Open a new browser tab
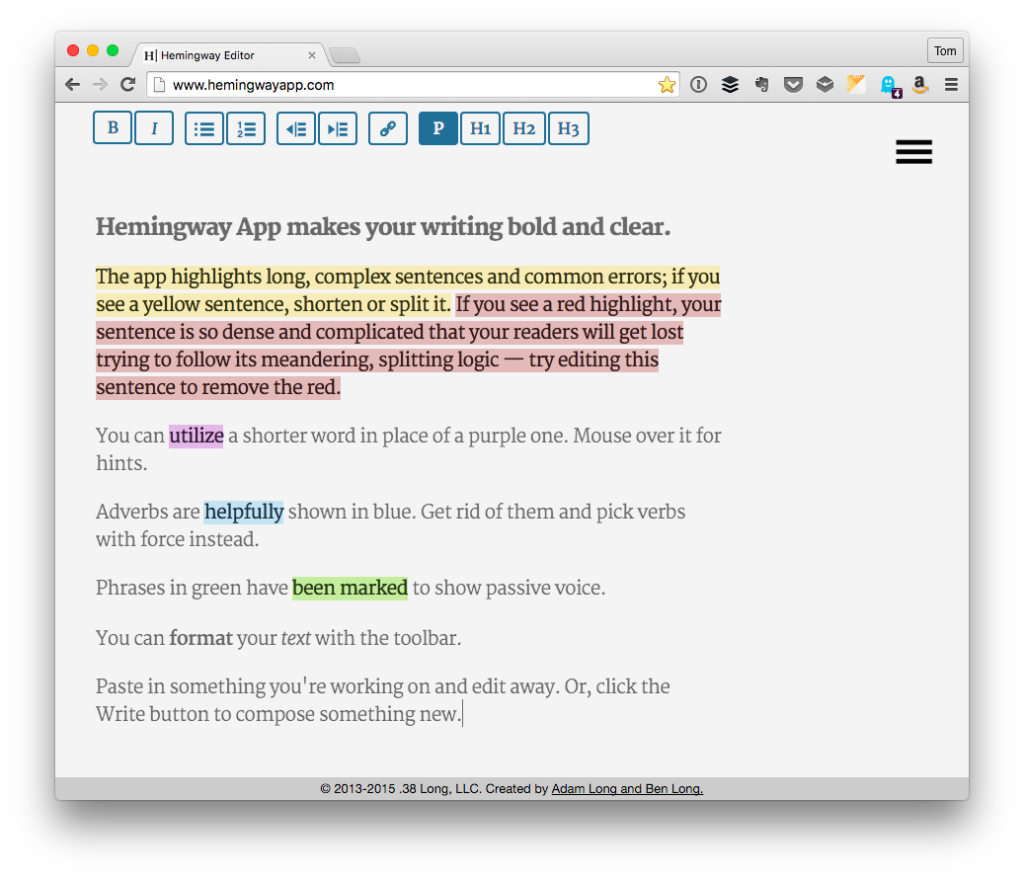 (345, 56)
